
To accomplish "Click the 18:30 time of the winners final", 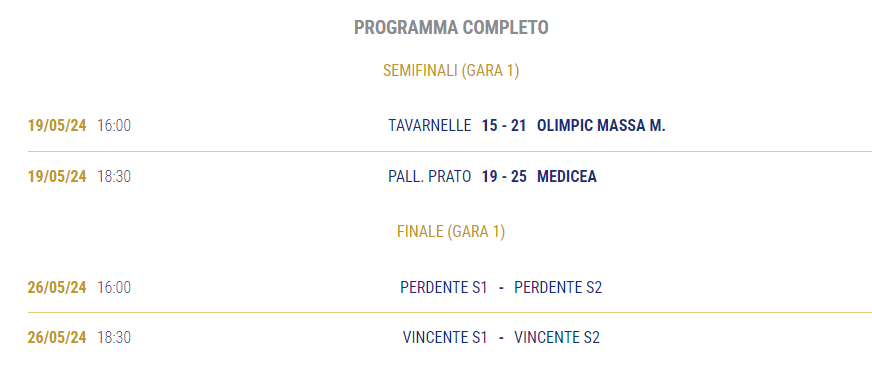I will pos(114,338).
